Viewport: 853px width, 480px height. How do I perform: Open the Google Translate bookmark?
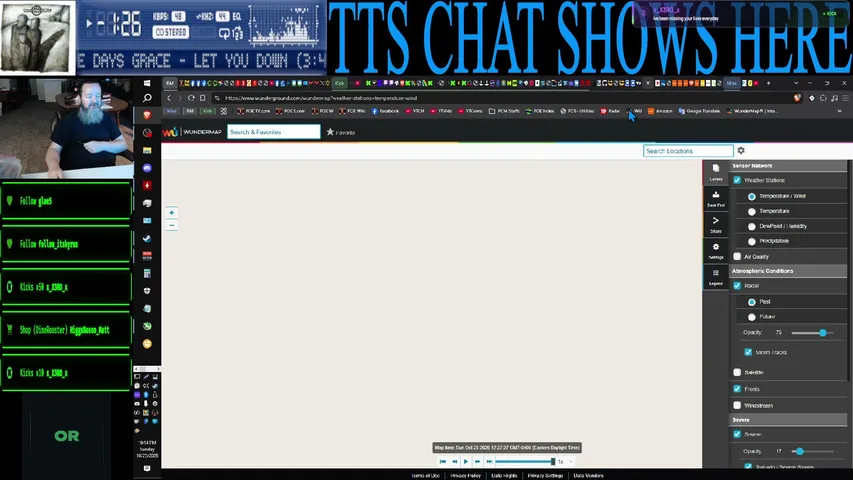[699, 111]
